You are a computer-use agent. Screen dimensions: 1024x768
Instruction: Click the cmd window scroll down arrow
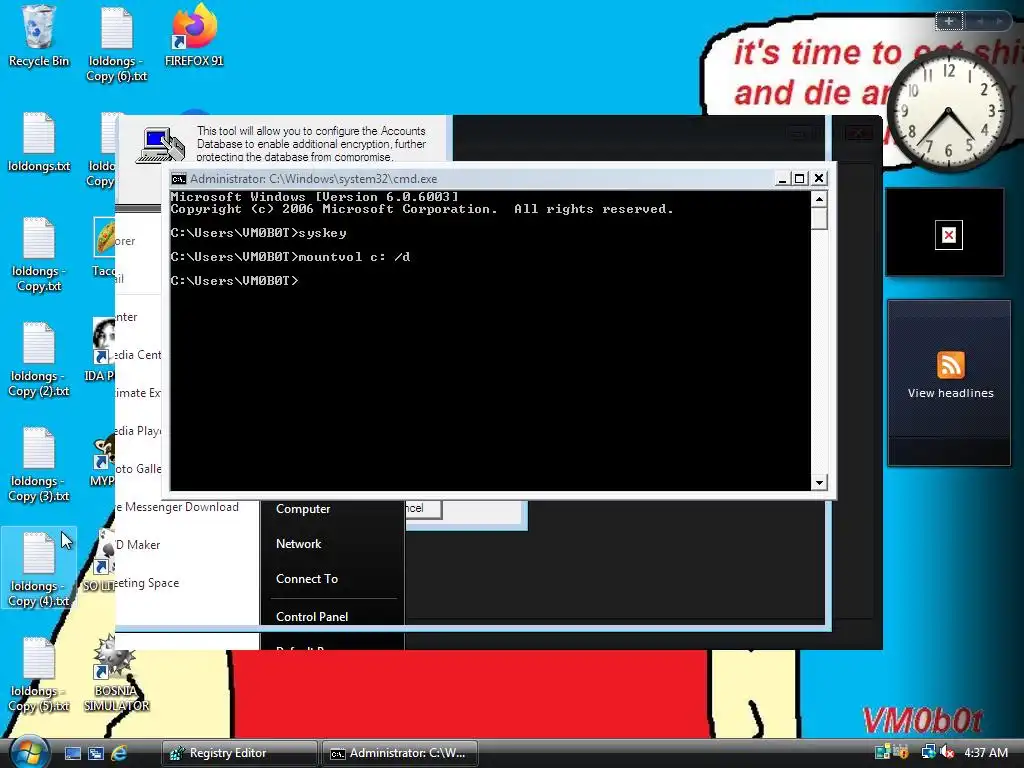click(819, 483)
